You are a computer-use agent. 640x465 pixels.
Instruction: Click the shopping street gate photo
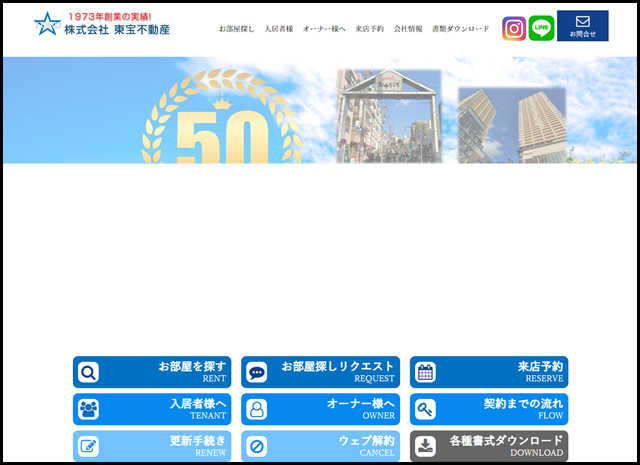(x=389, y=116)
